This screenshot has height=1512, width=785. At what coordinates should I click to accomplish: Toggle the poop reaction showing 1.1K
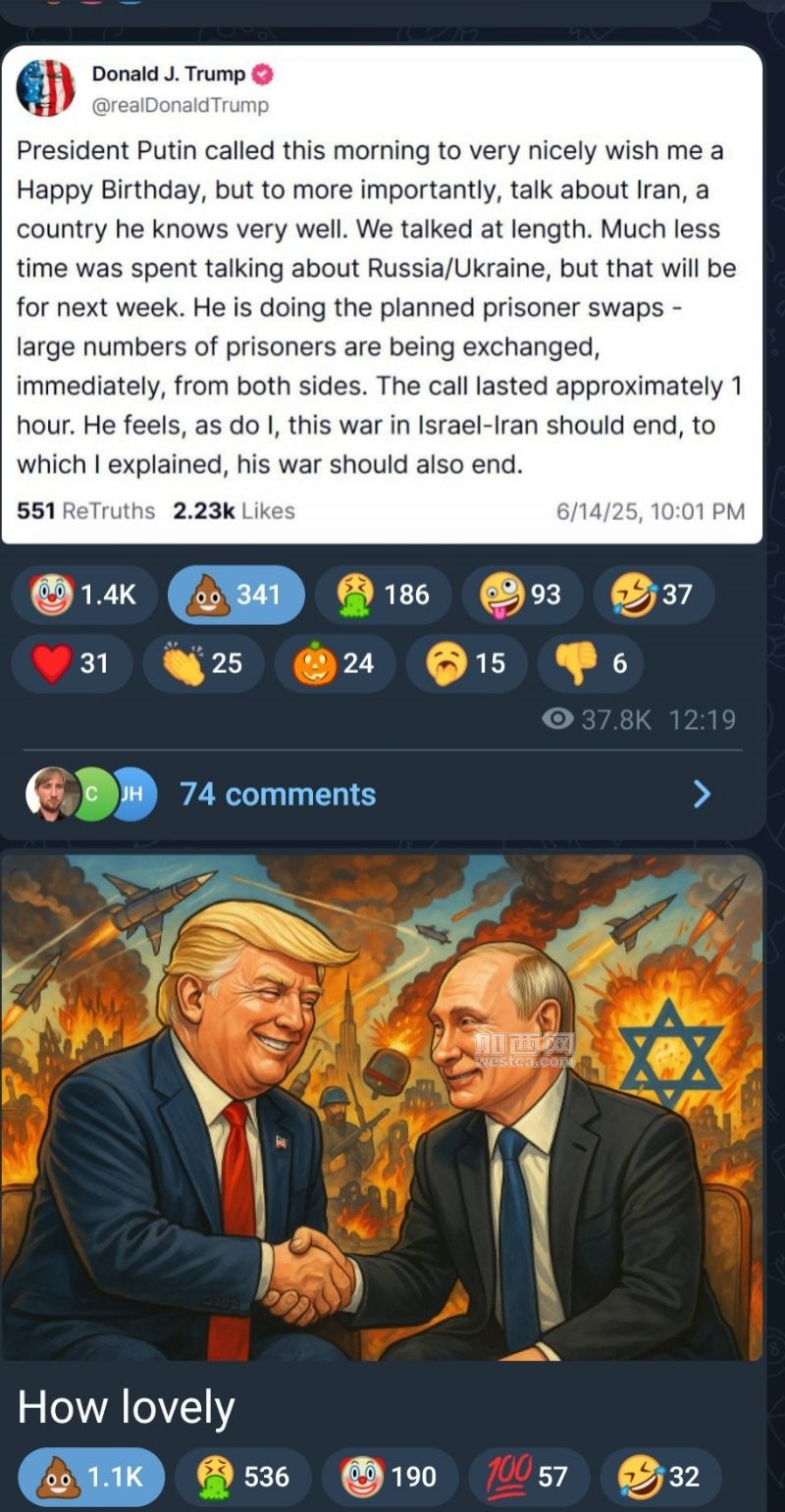click(91, 1477)
